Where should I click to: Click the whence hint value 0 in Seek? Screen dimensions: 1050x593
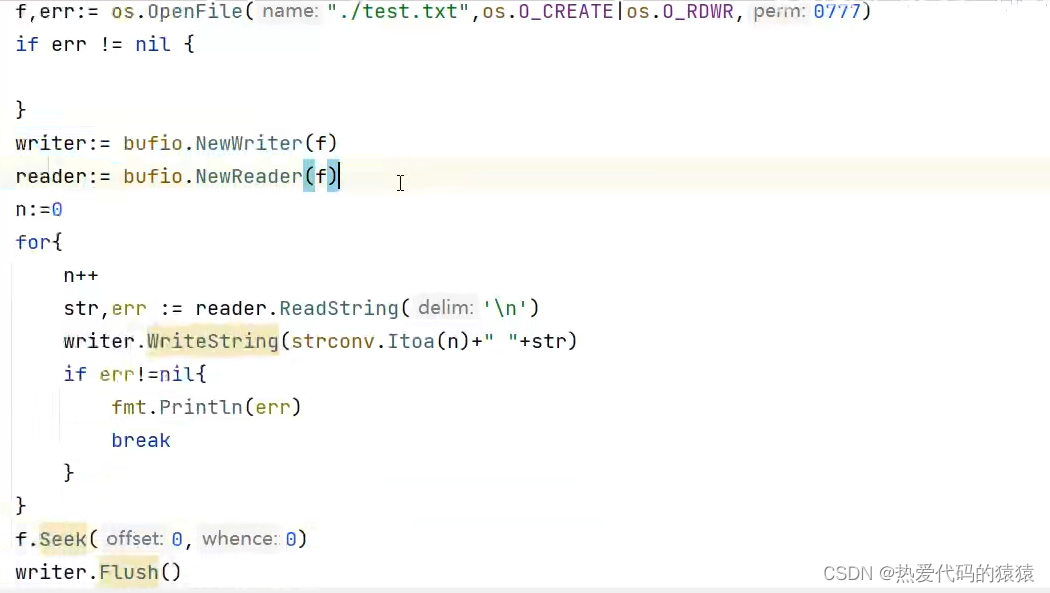[291, 539]
